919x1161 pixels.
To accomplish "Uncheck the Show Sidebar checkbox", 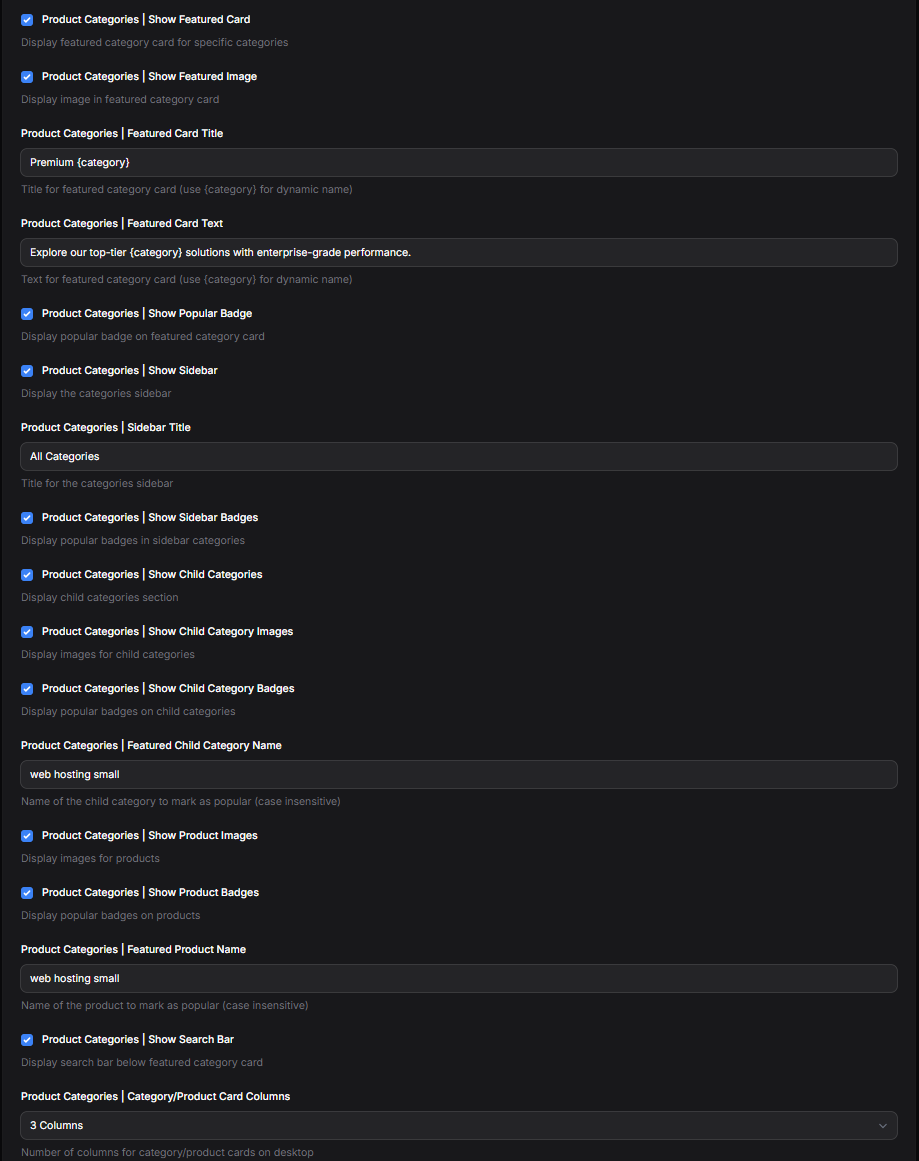I will 27,371.
